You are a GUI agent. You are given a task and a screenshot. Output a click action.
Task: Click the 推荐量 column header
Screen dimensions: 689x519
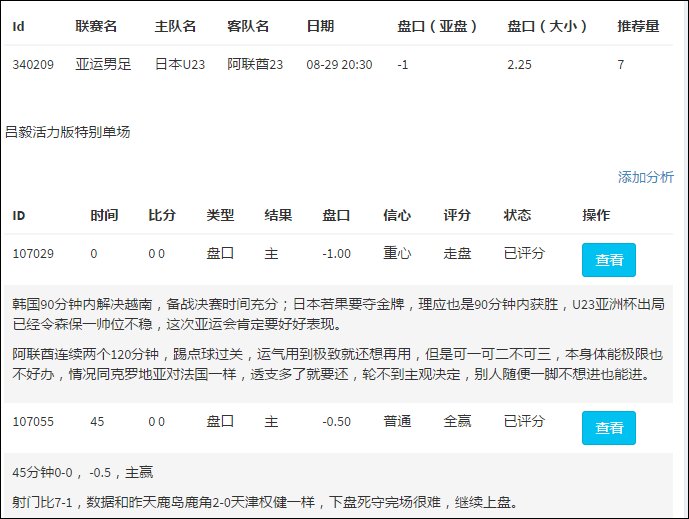pyautogui.click(x=638, y=26)
